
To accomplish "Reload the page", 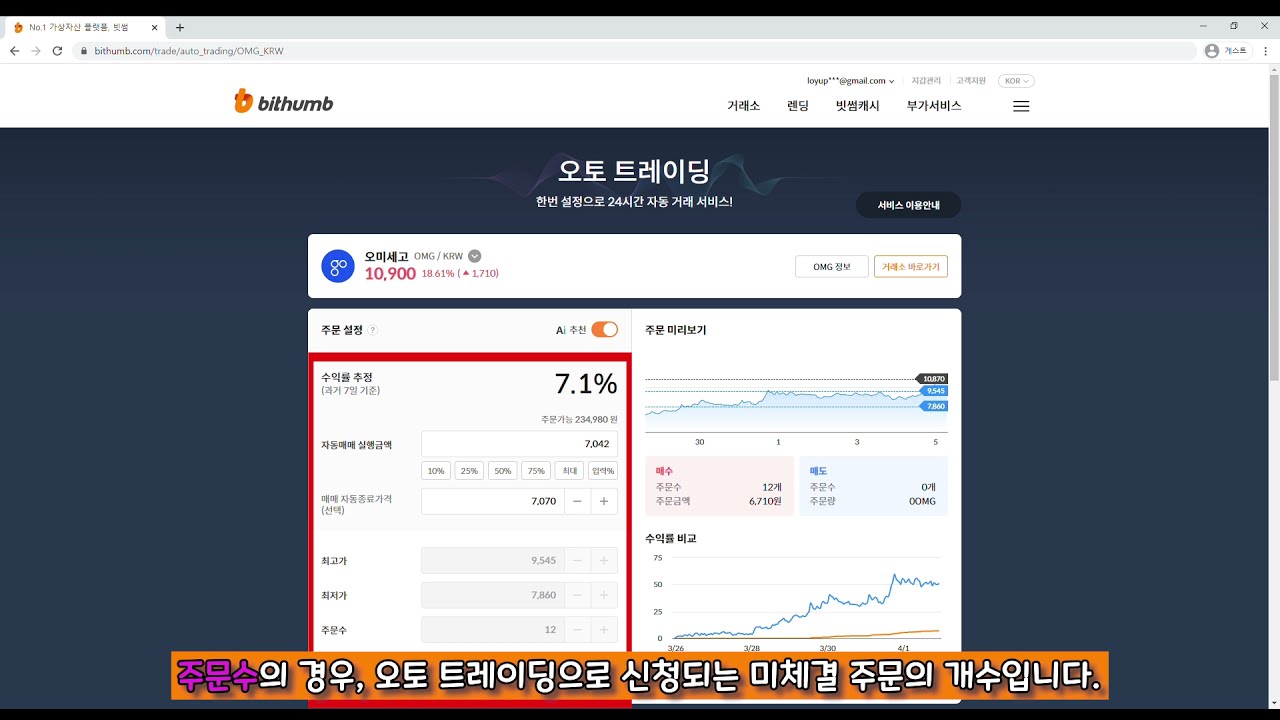I will [57, 51].
